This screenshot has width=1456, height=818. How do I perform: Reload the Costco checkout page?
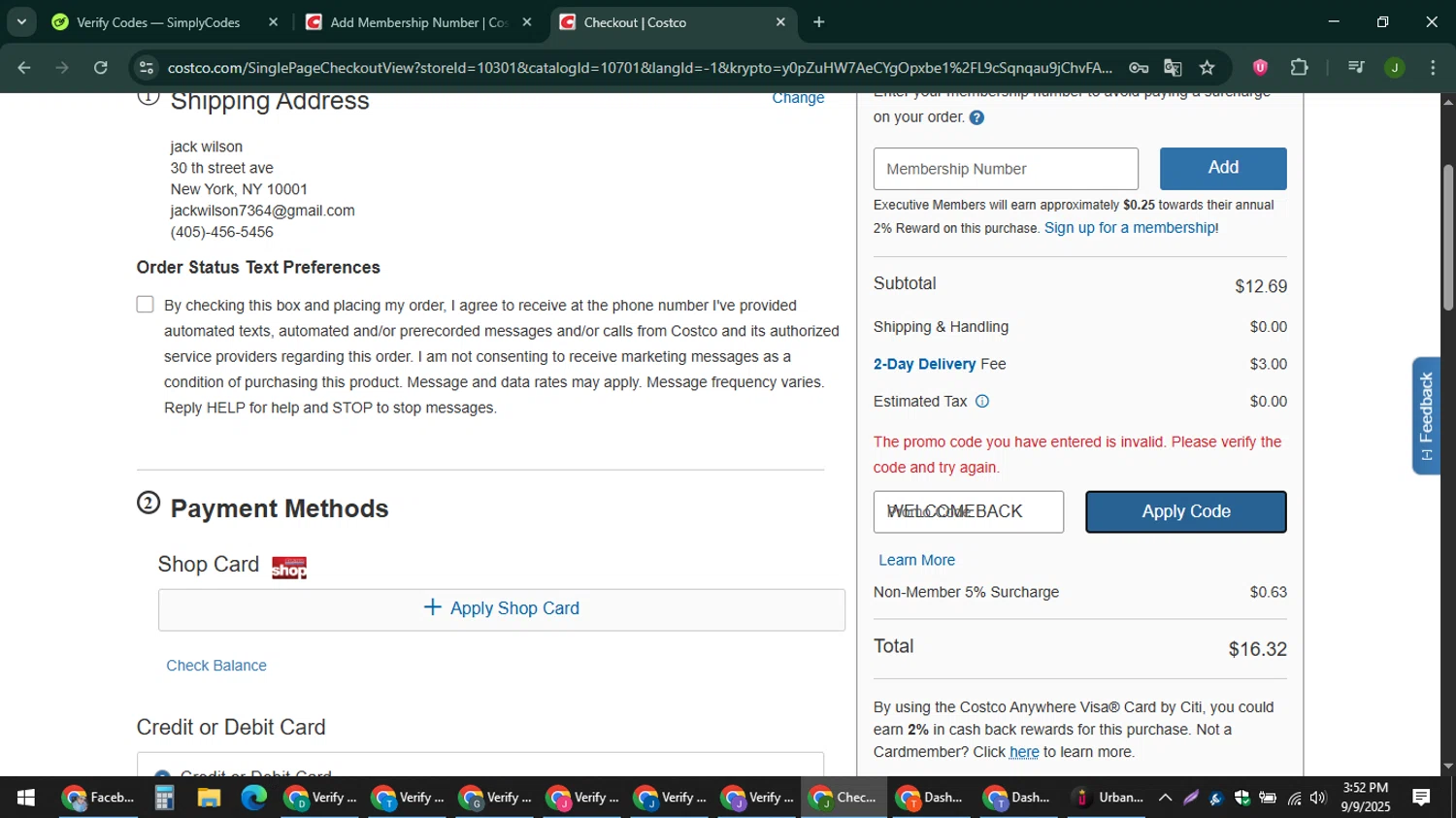coord(101,67)
